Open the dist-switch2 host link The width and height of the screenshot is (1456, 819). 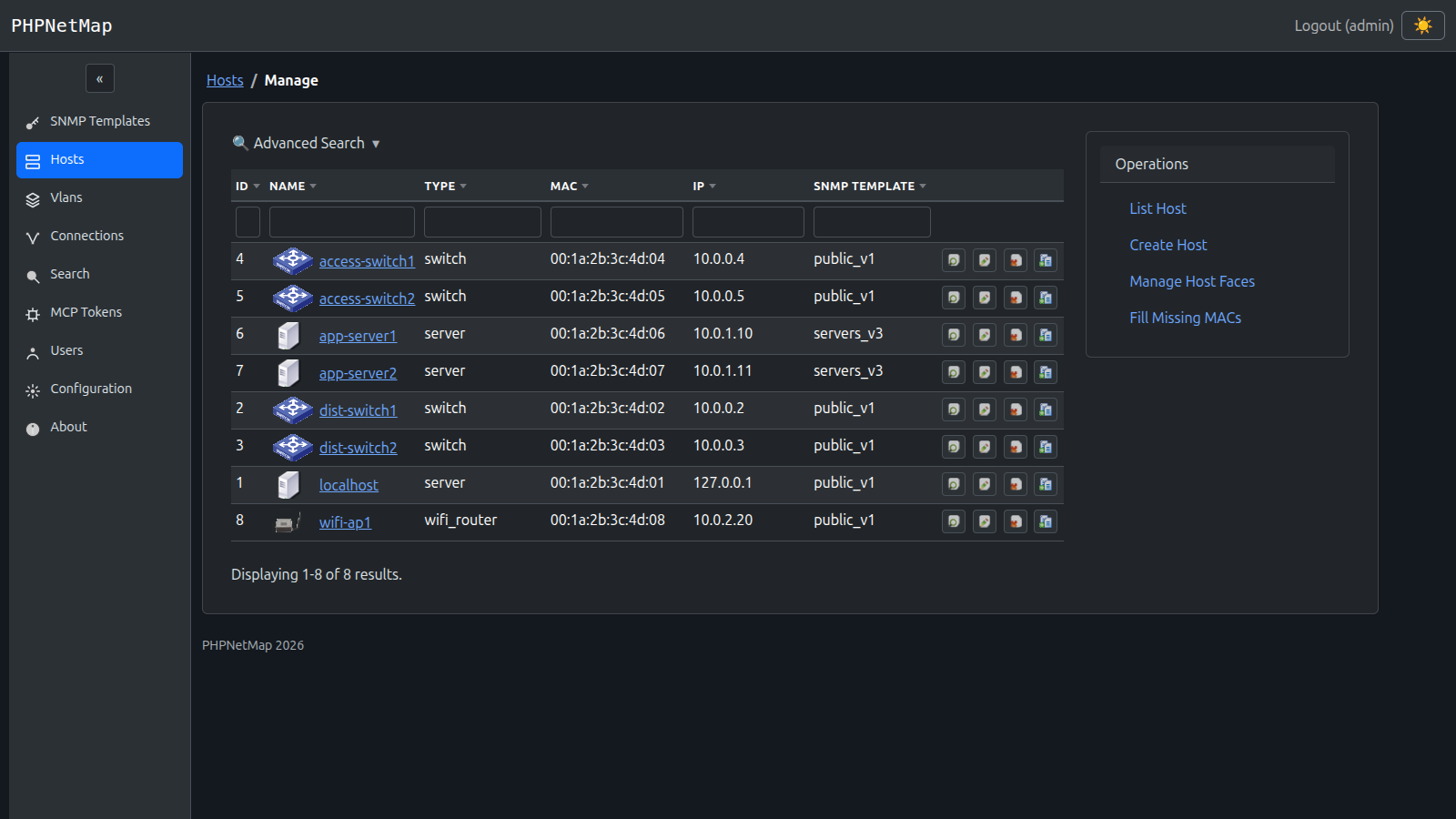[358, 448]
